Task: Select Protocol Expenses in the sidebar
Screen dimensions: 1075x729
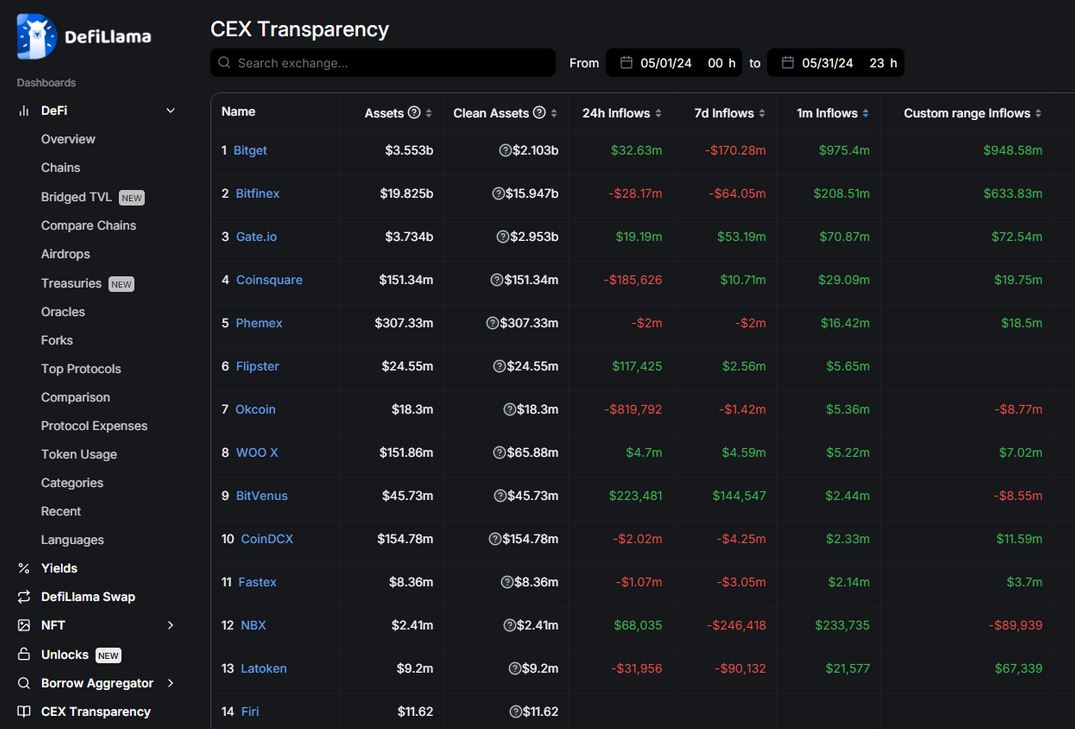Action: (94, 425)
